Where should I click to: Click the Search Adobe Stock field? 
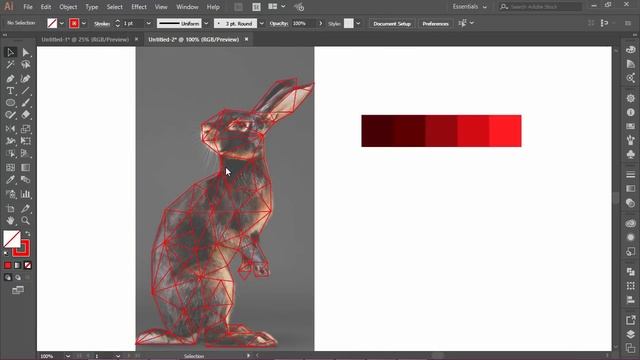[541, 7]
